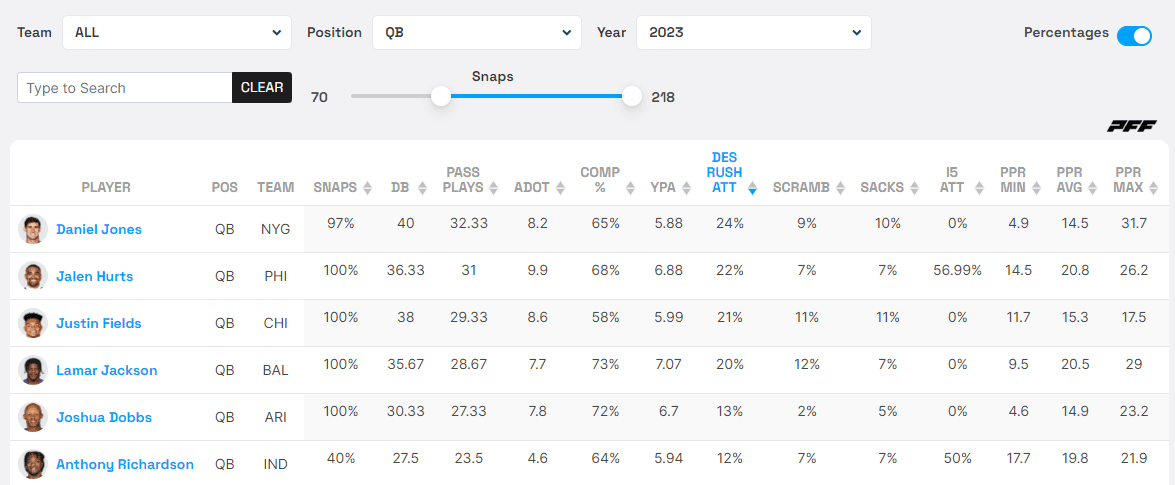The height and width of the screenshot is (485, 1175).
Task: Click the Type to Search field
Action: pyautogui.click(x=125, y=88)
